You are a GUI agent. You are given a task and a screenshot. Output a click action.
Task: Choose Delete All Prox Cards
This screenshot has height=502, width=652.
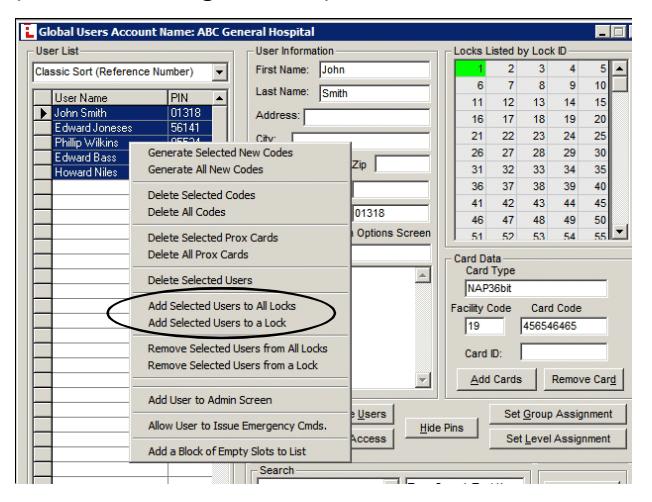[198, 254]
